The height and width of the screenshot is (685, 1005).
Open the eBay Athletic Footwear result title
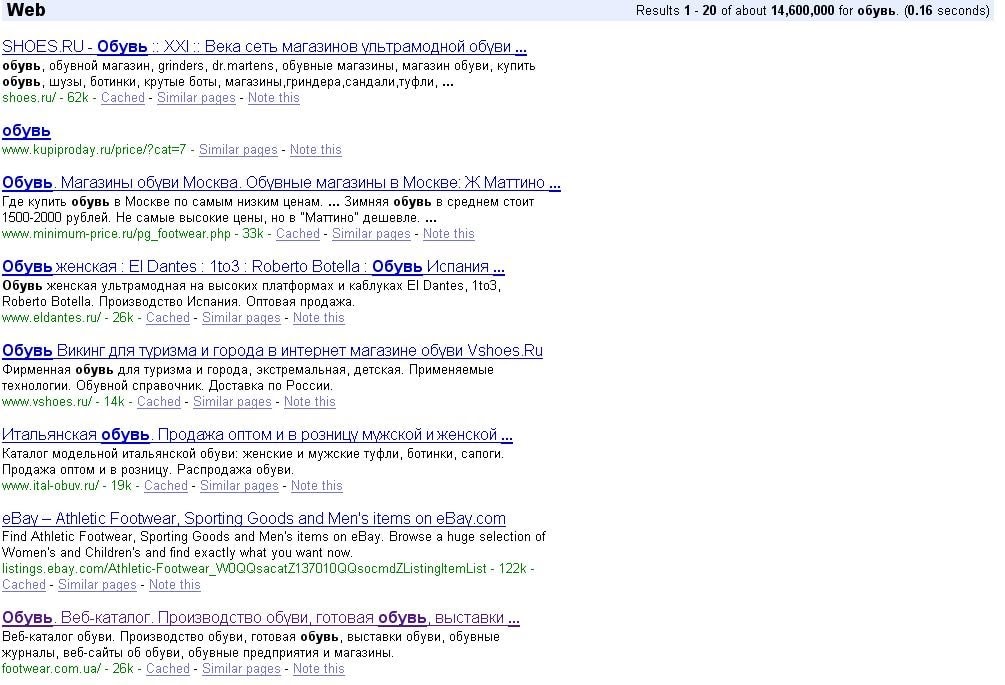coord(254,518)
